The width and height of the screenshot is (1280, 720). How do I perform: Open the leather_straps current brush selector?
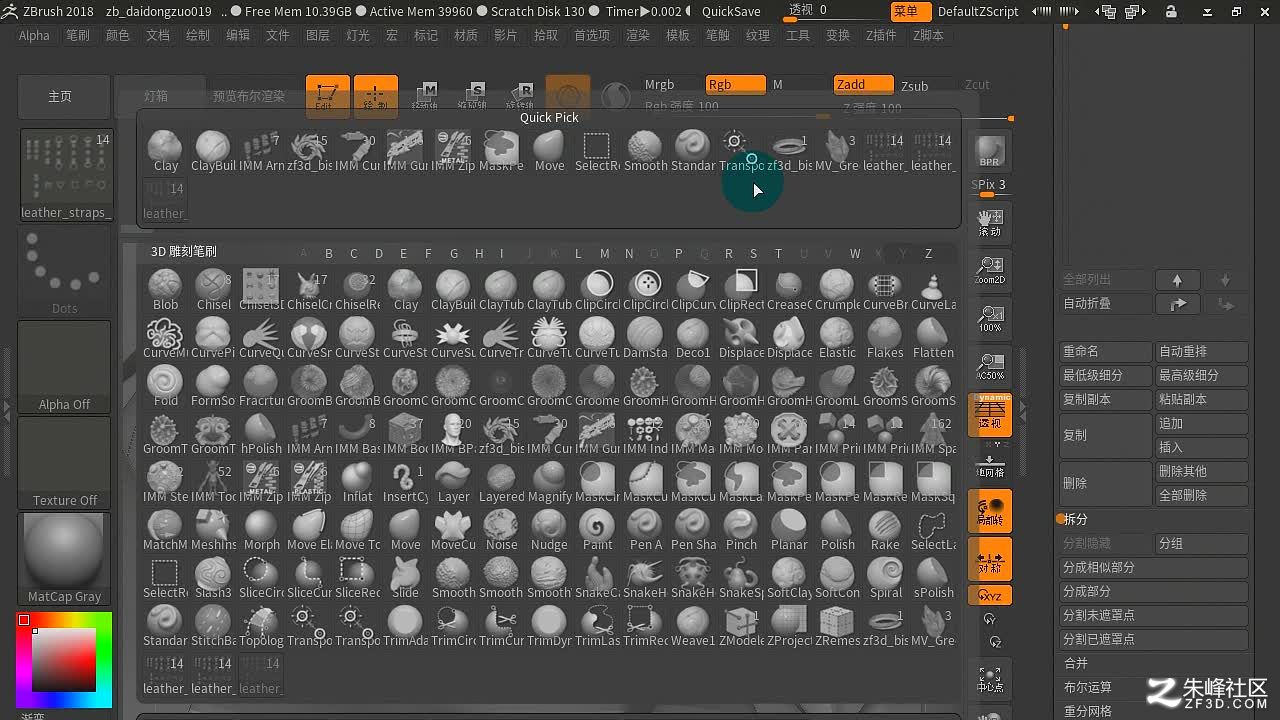(66, 175)
